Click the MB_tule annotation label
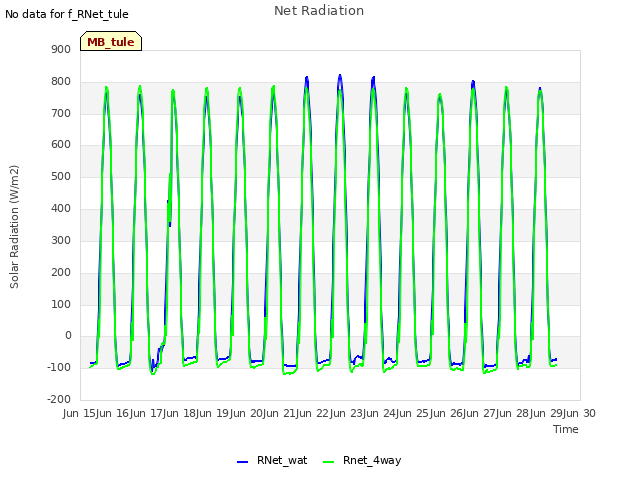Viewport: 640px width, 480px height. 111,42
